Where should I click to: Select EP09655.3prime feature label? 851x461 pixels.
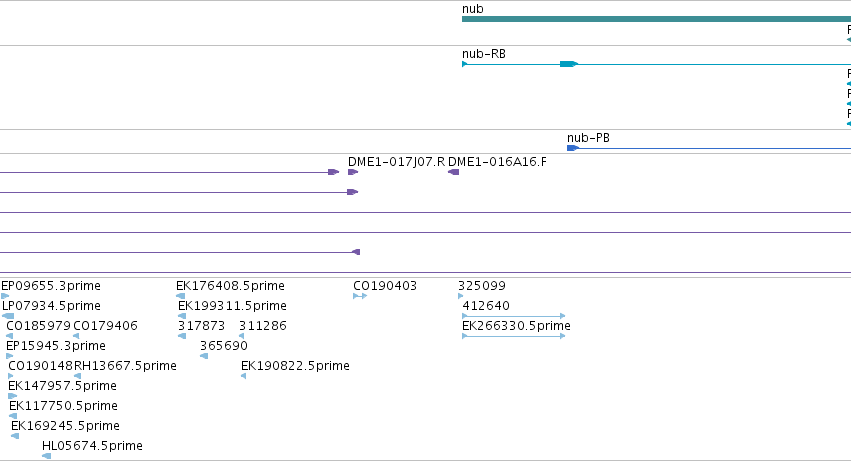51,286
